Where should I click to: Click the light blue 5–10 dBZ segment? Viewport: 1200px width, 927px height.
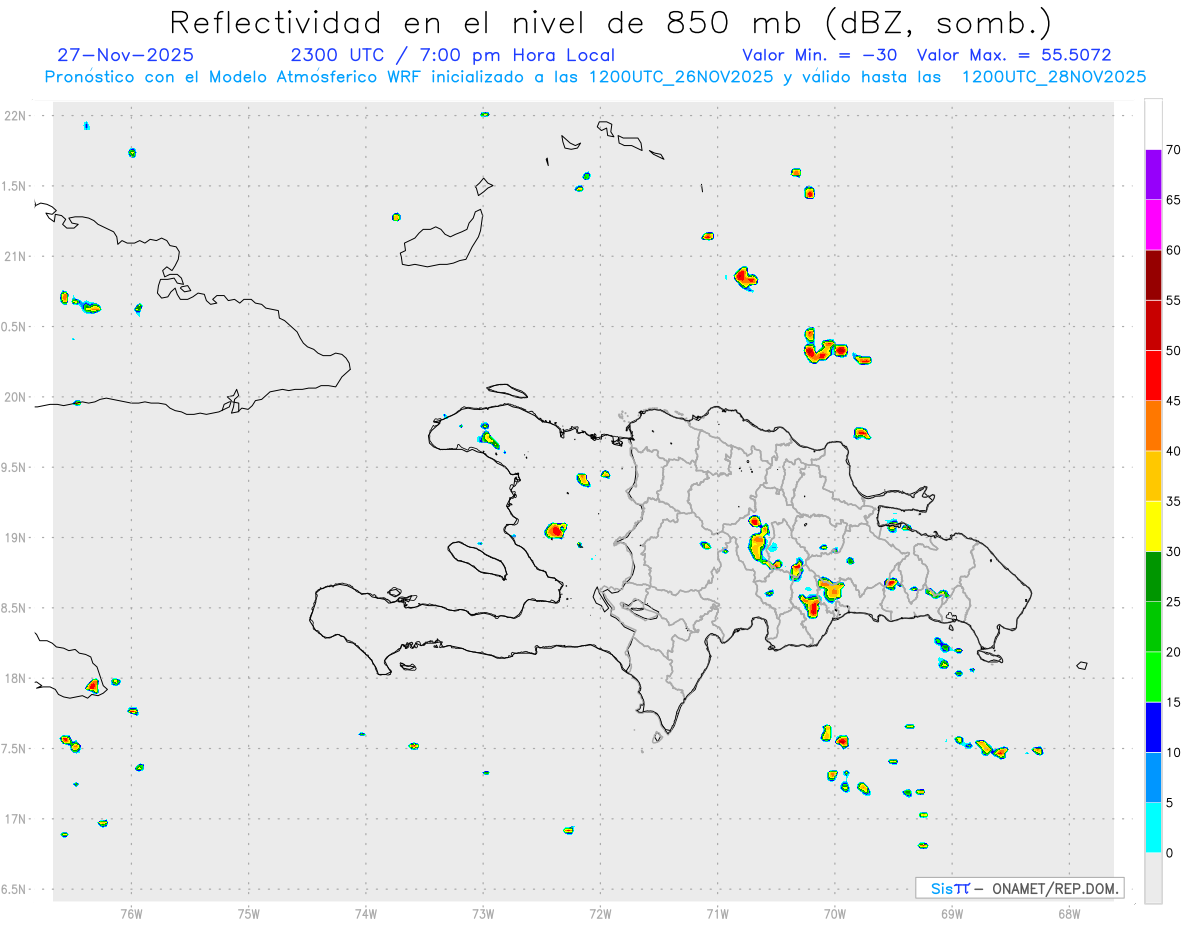click(1153, 777)
